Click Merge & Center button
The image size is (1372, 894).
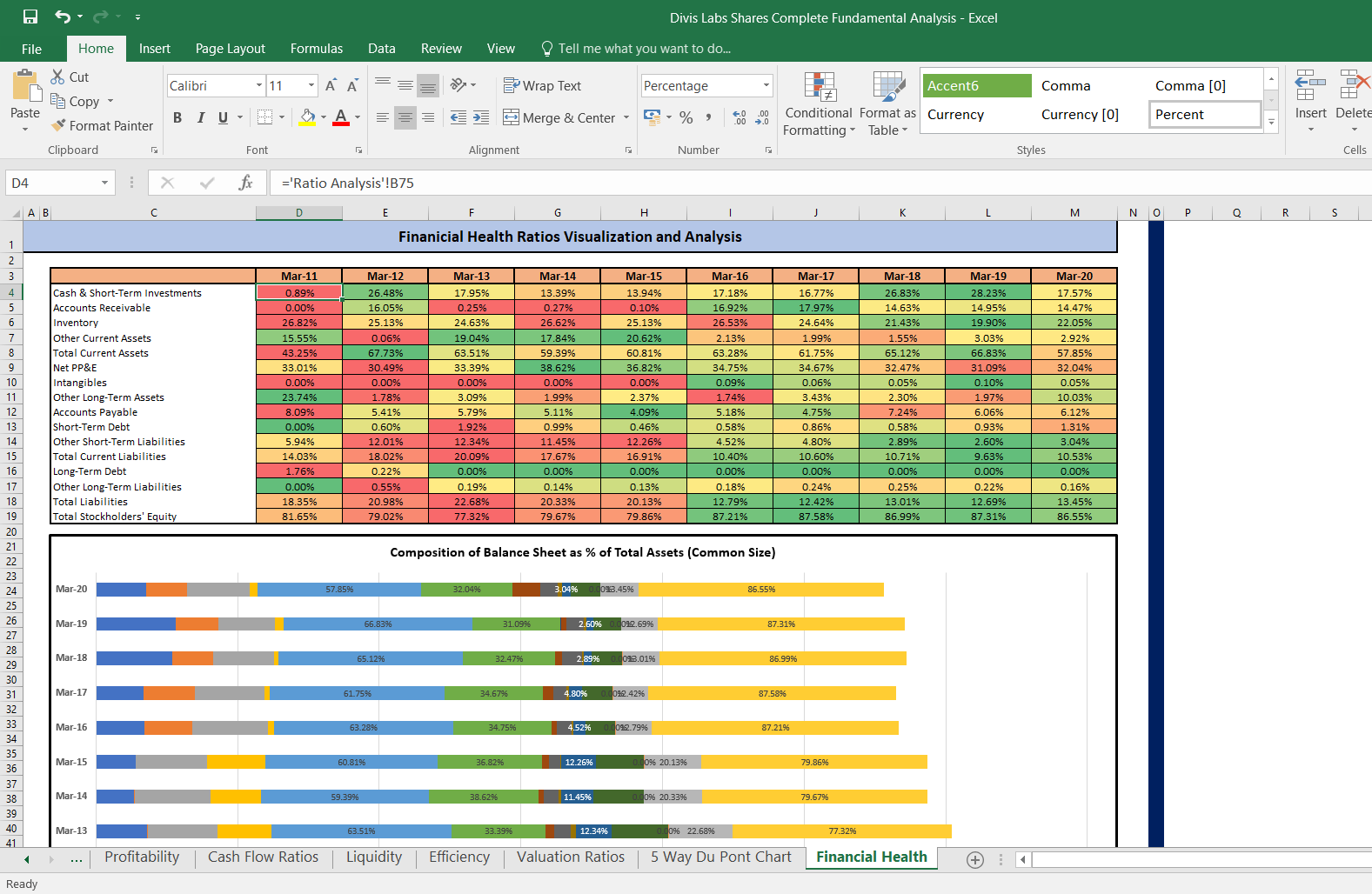point(559,117)
